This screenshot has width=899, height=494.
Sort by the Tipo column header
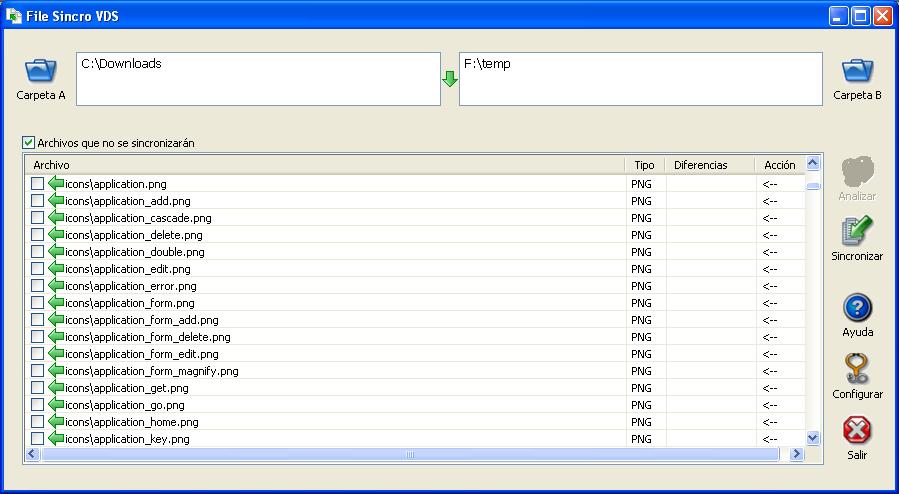coord(645,165)
